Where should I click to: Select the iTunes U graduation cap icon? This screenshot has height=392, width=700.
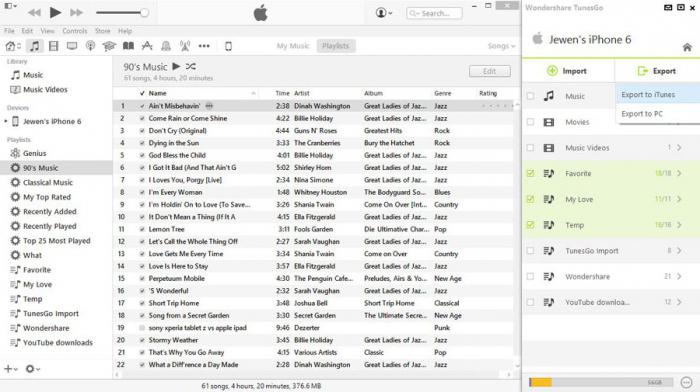pos(109,46)
